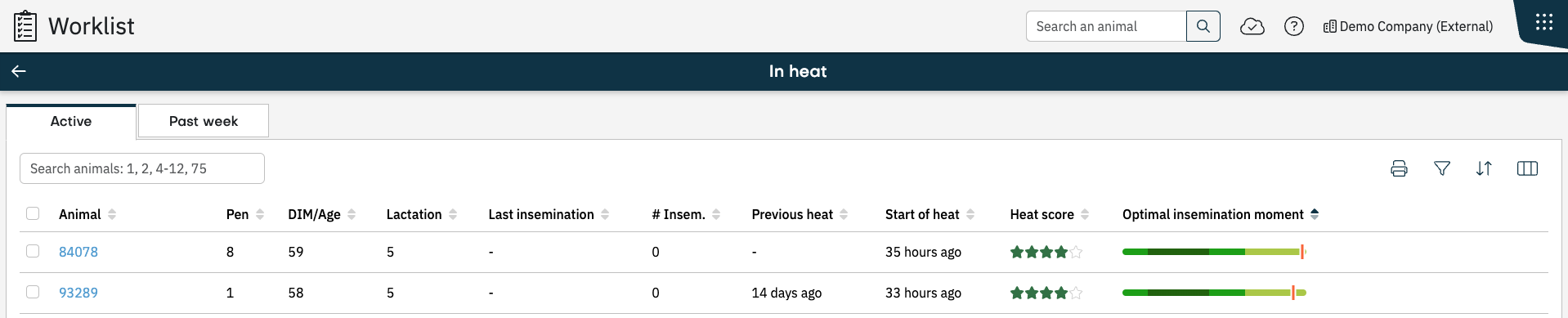1568x318 pixels.
Task: Open the column layout chooser
Action: click(1527, 168)
